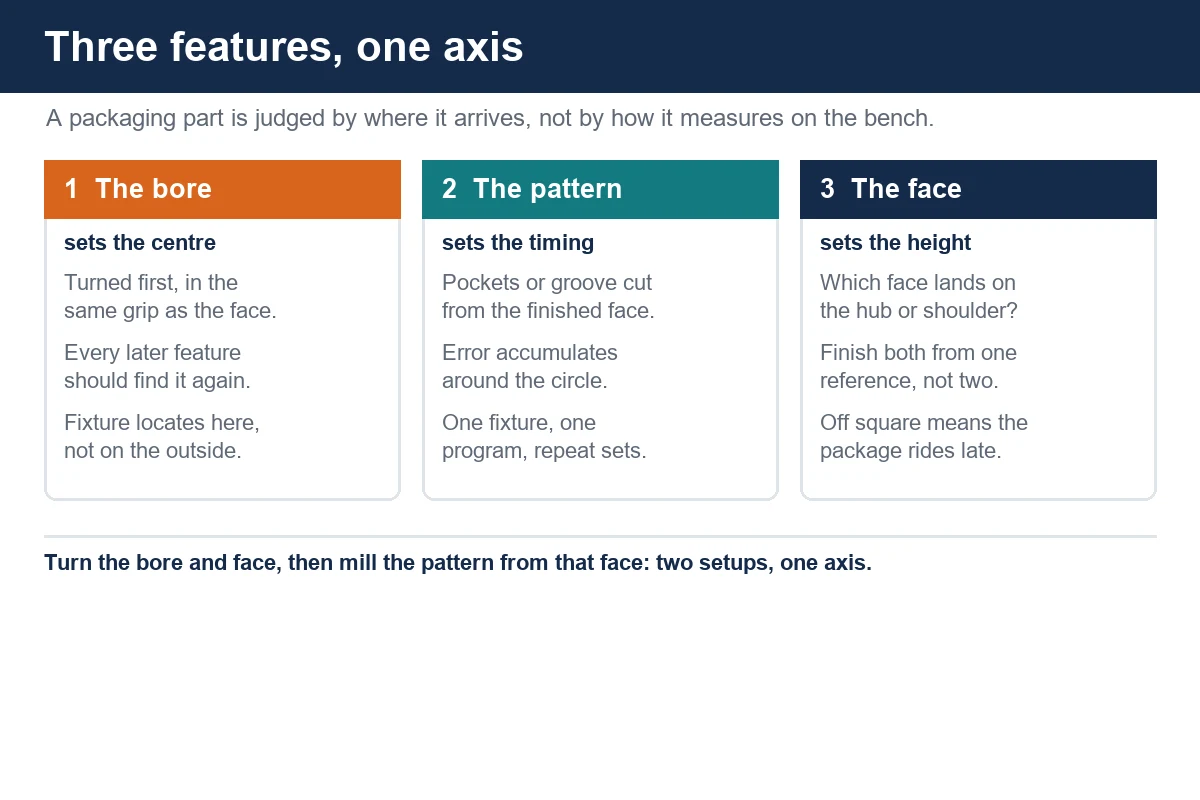Click the navy 'The face' card header
Screen dimensions: 1200x800
[978, 189]
